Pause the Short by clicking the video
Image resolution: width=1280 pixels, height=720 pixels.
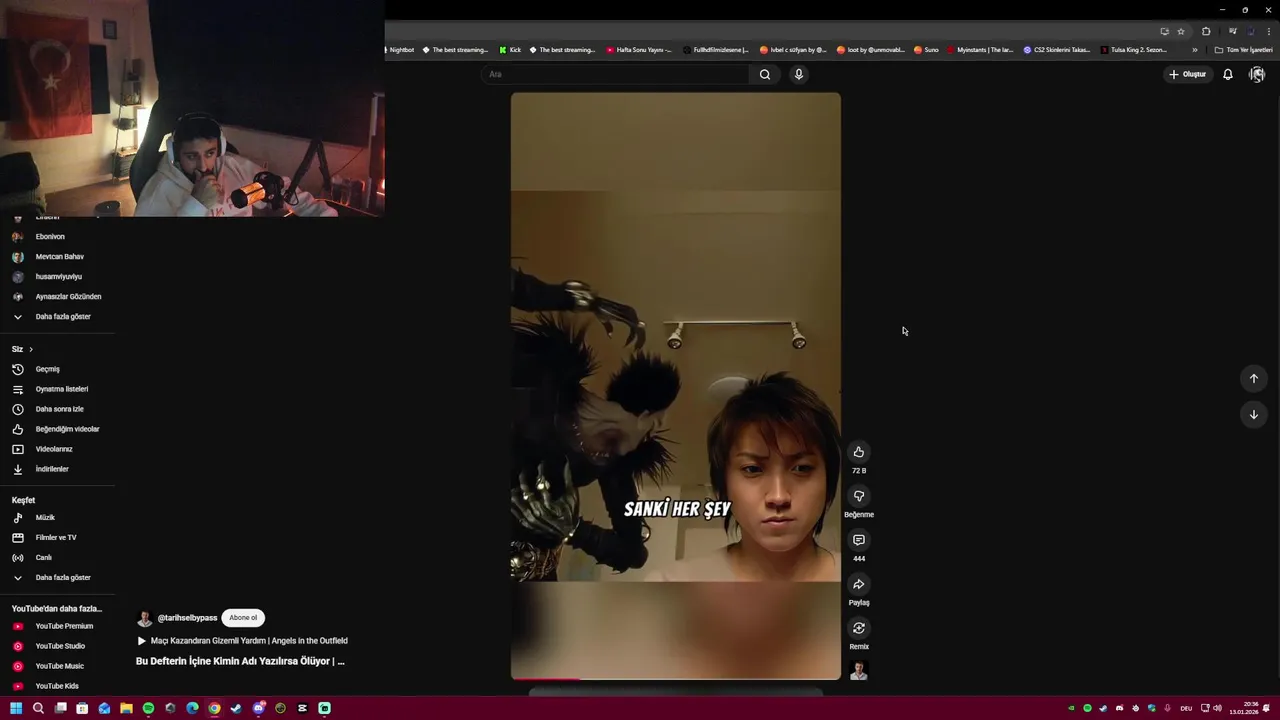pyautogui.click(x=676, y=386)
